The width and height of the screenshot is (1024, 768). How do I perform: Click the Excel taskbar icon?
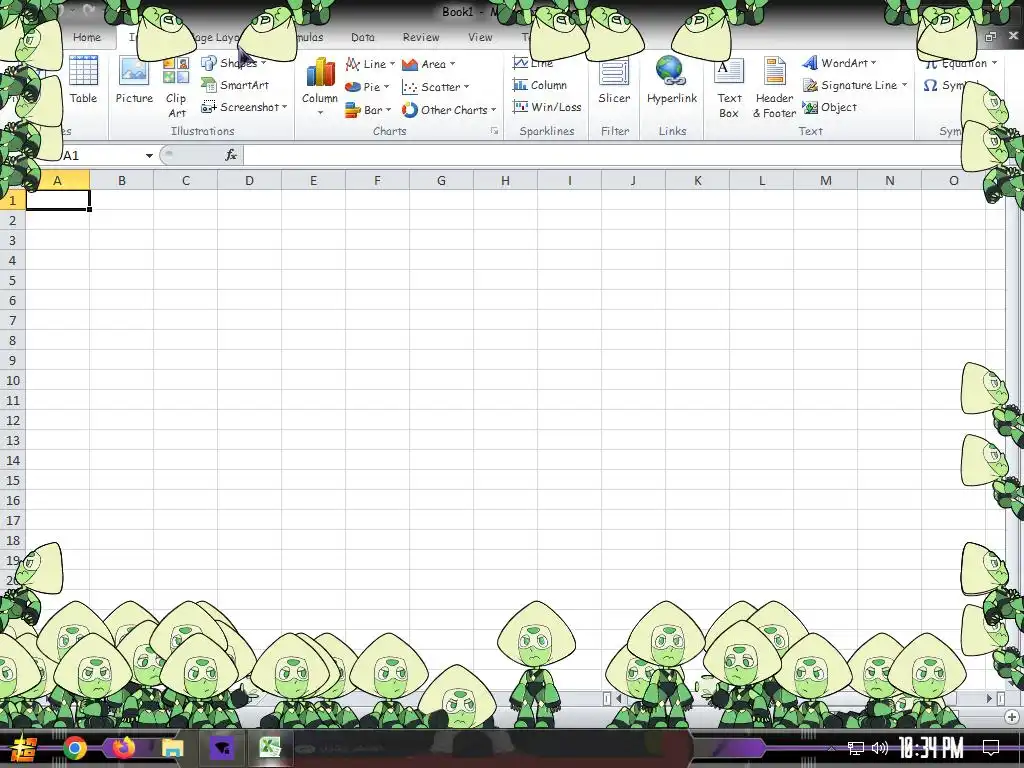point(270,748)
